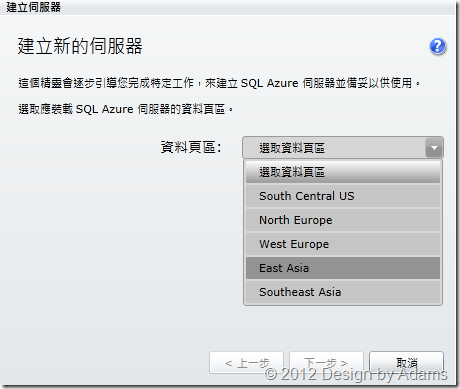Select East Asia region
This screenshot has width=460, height=389.
click(343, 268)
